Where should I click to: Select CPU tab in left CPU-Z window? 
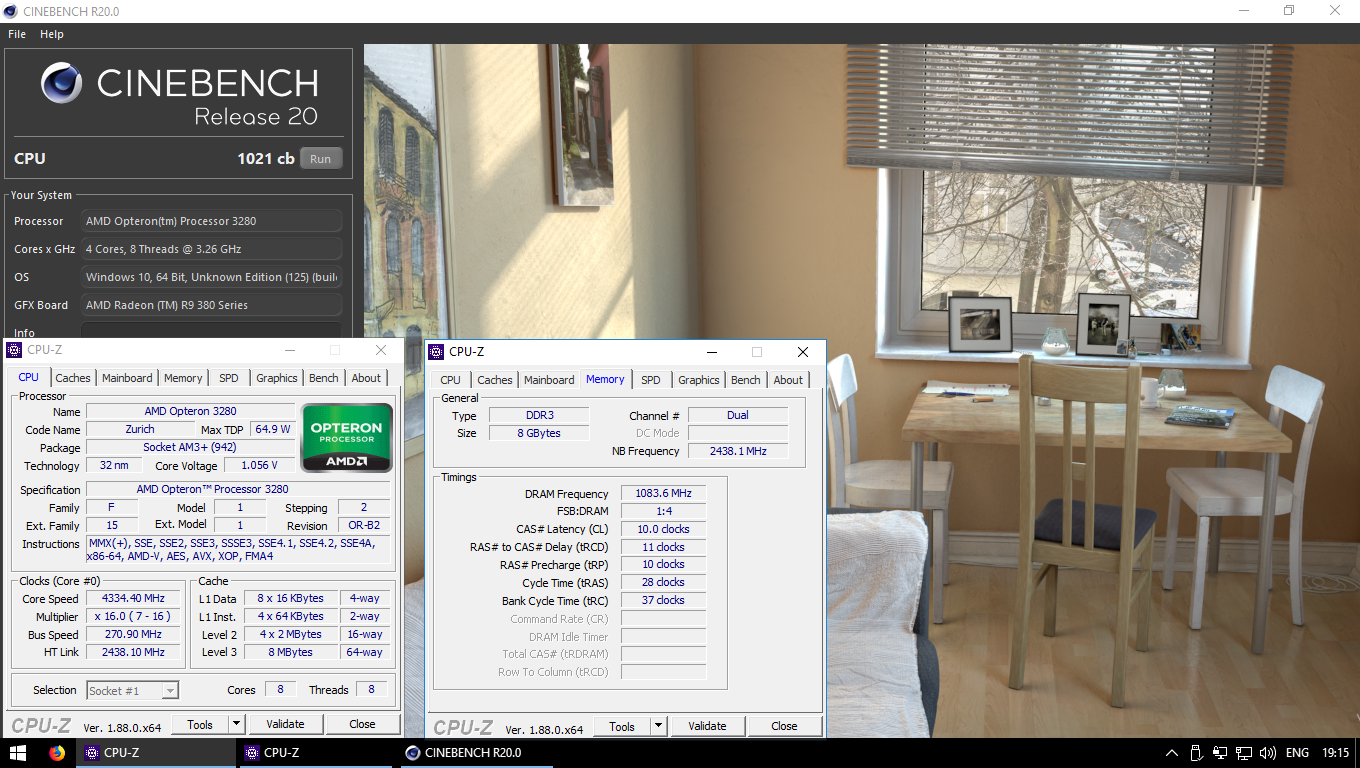(x=29, y=377)
